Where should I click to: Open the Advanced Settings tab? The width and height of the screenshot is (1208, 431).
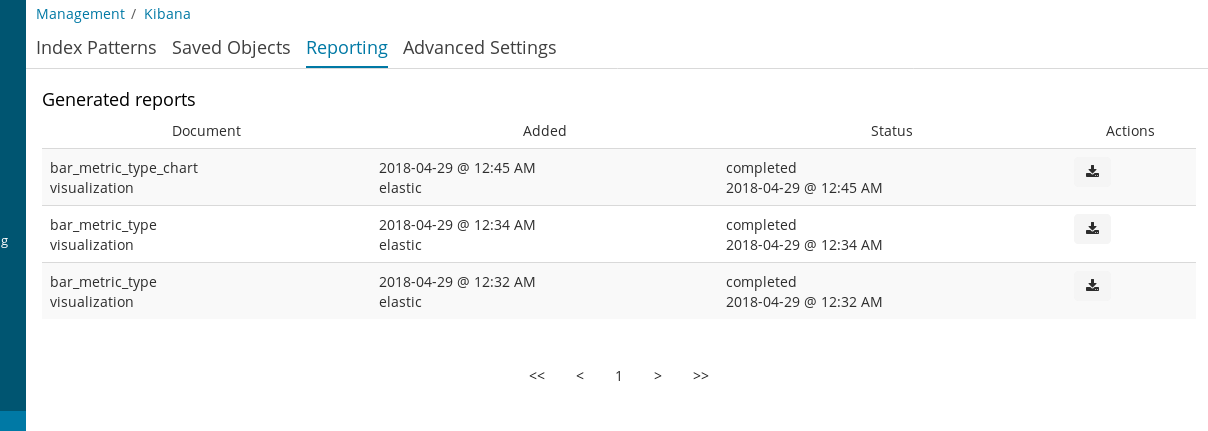[480, 47]
